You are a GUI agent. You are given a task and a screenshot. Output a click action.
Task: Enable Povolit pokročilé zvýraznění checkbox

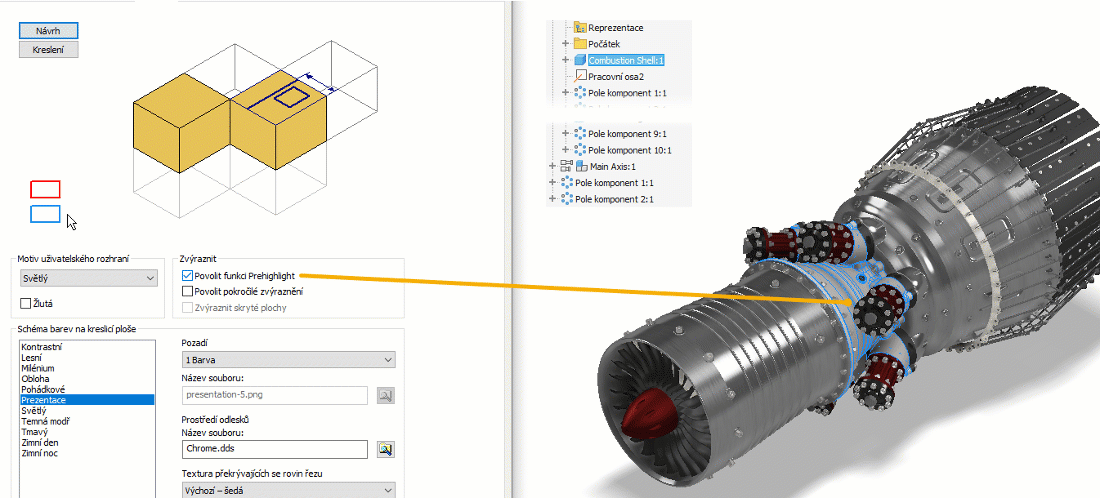187,291
